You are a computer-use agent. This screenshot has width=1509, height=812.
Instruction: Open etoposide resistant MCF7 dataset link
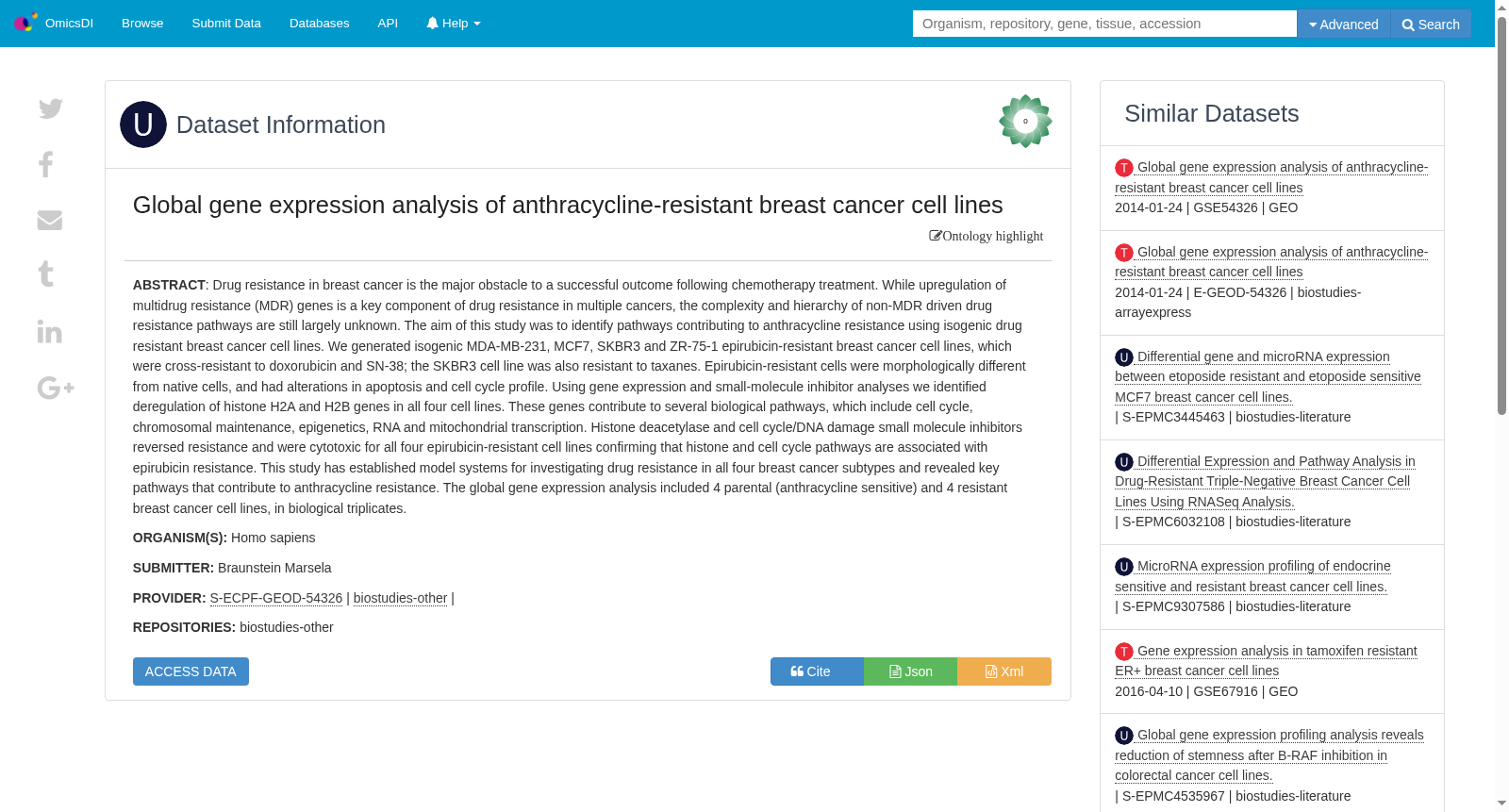1268,377
